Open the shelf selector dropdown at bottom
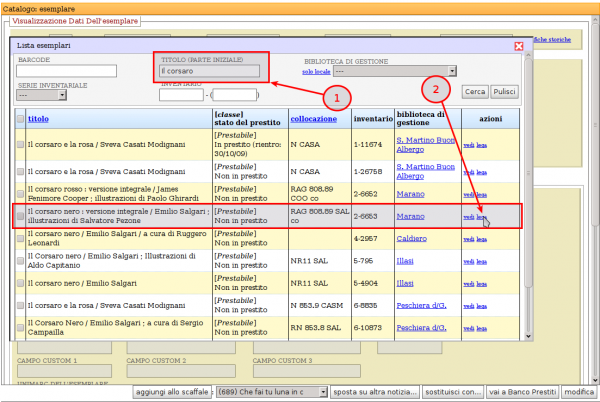 point(271,391)
